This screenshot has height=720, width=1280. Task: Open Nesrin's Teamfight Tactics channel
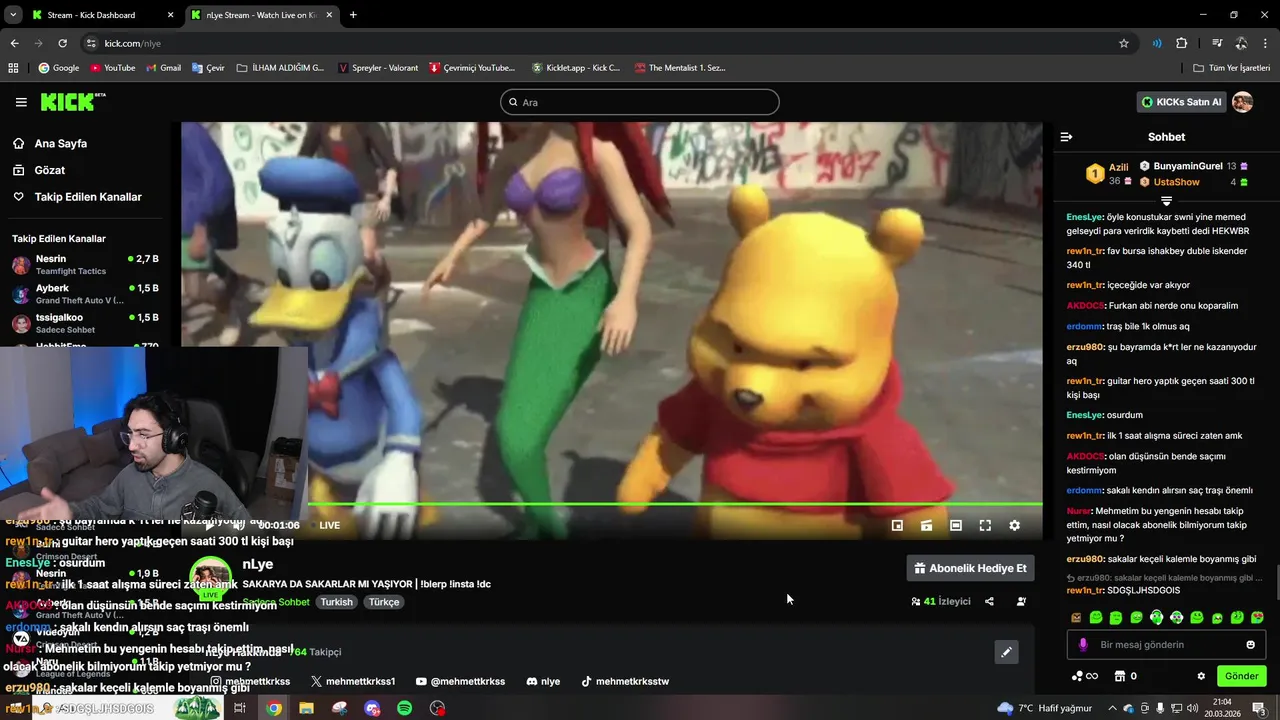[85, 265]
